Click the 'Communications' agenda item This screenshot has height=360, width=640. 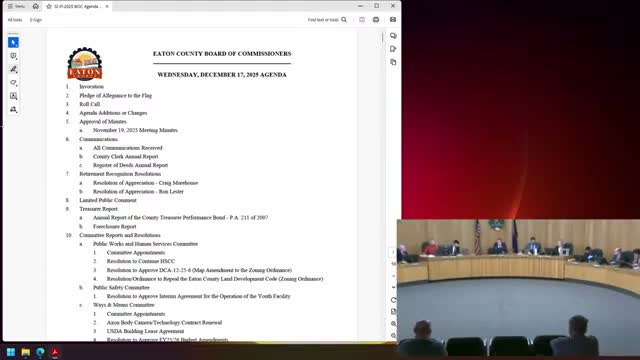[98, 139]
